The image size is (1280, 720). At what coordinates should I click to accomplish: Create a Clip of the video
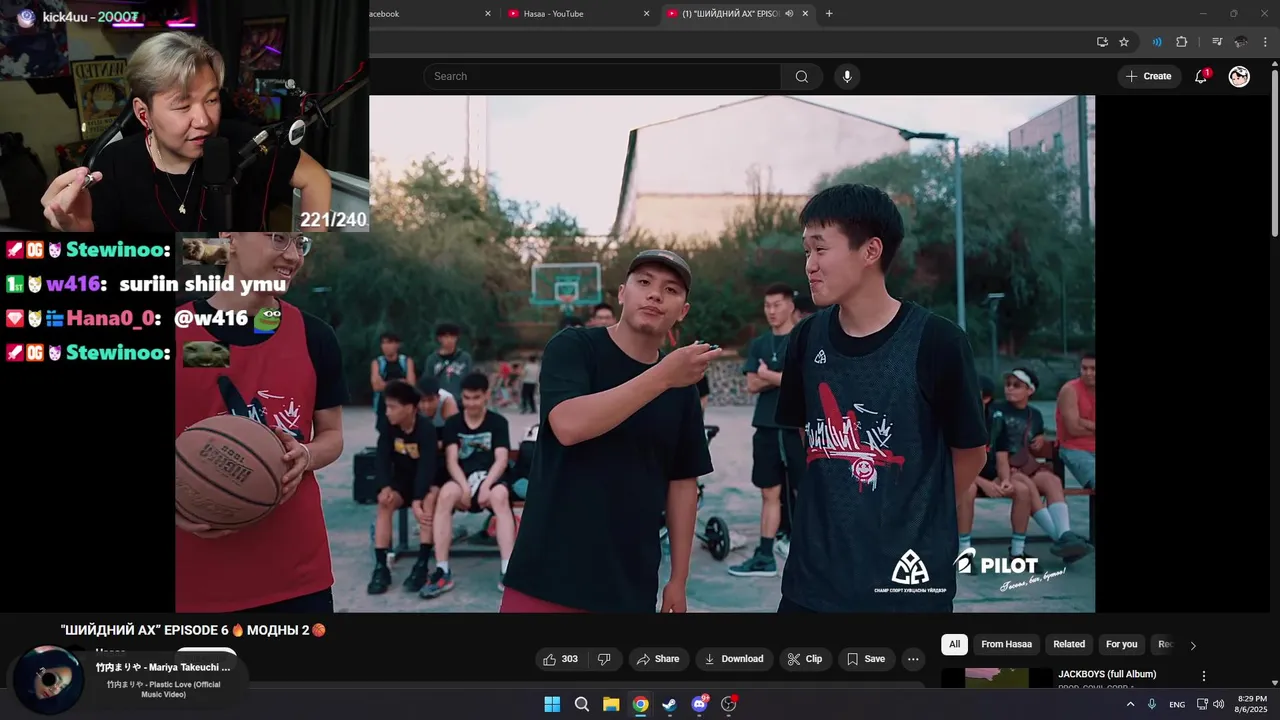click(x=804, y=659)
